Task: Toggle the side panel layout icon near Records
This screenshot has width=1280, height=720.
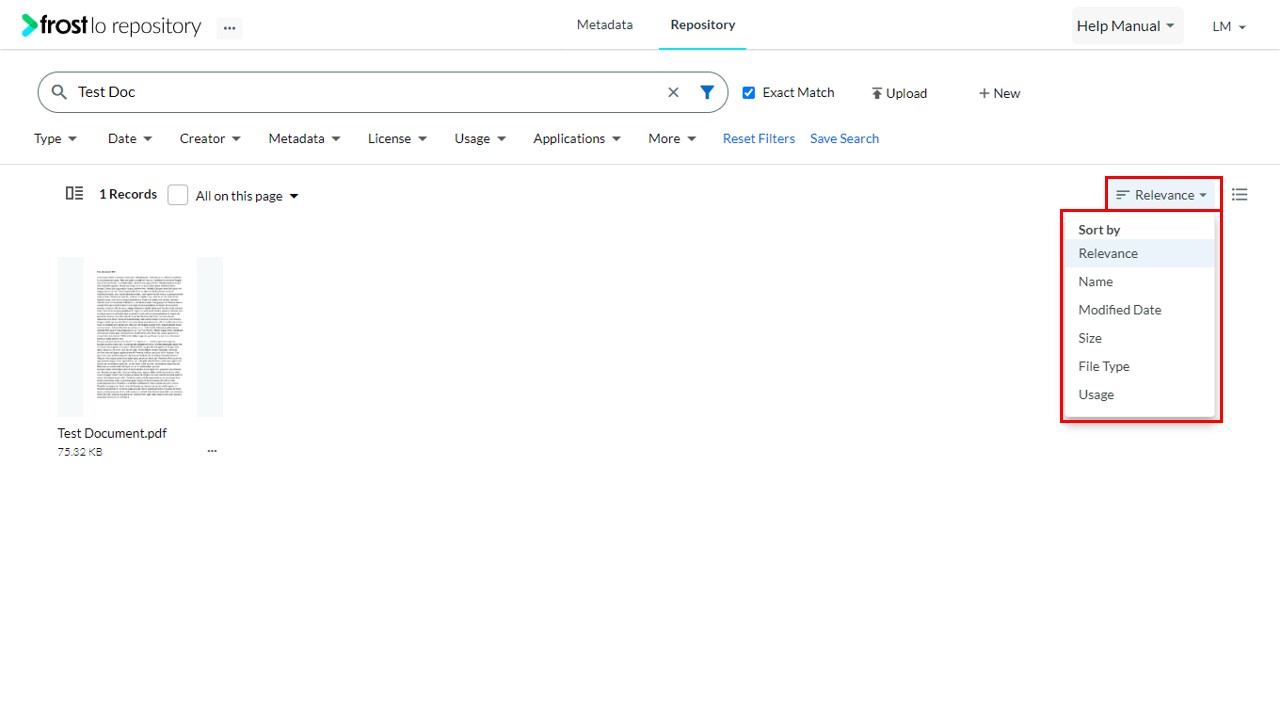Action: [74, 194]
